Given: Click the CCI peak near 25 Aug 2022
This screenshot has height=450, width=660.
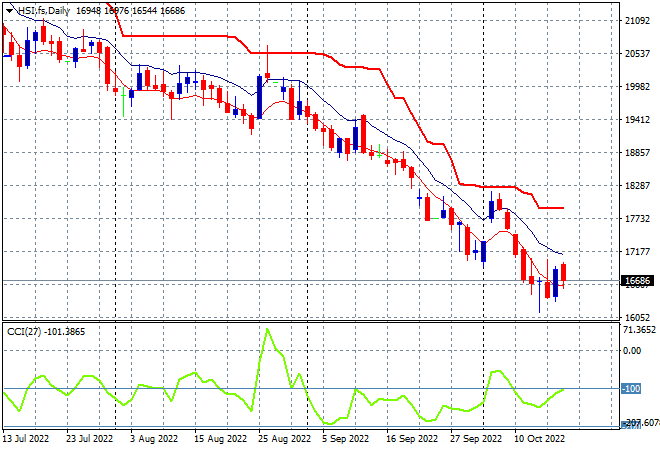Looking at the screenshot, I should tap(267, 330).
